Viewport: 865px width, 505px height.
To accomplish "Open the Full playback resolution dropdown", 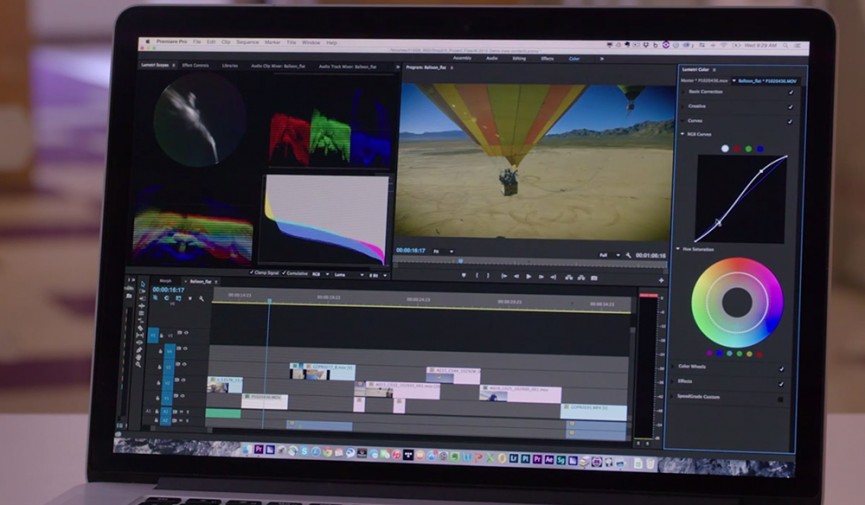I will [610, 255].
